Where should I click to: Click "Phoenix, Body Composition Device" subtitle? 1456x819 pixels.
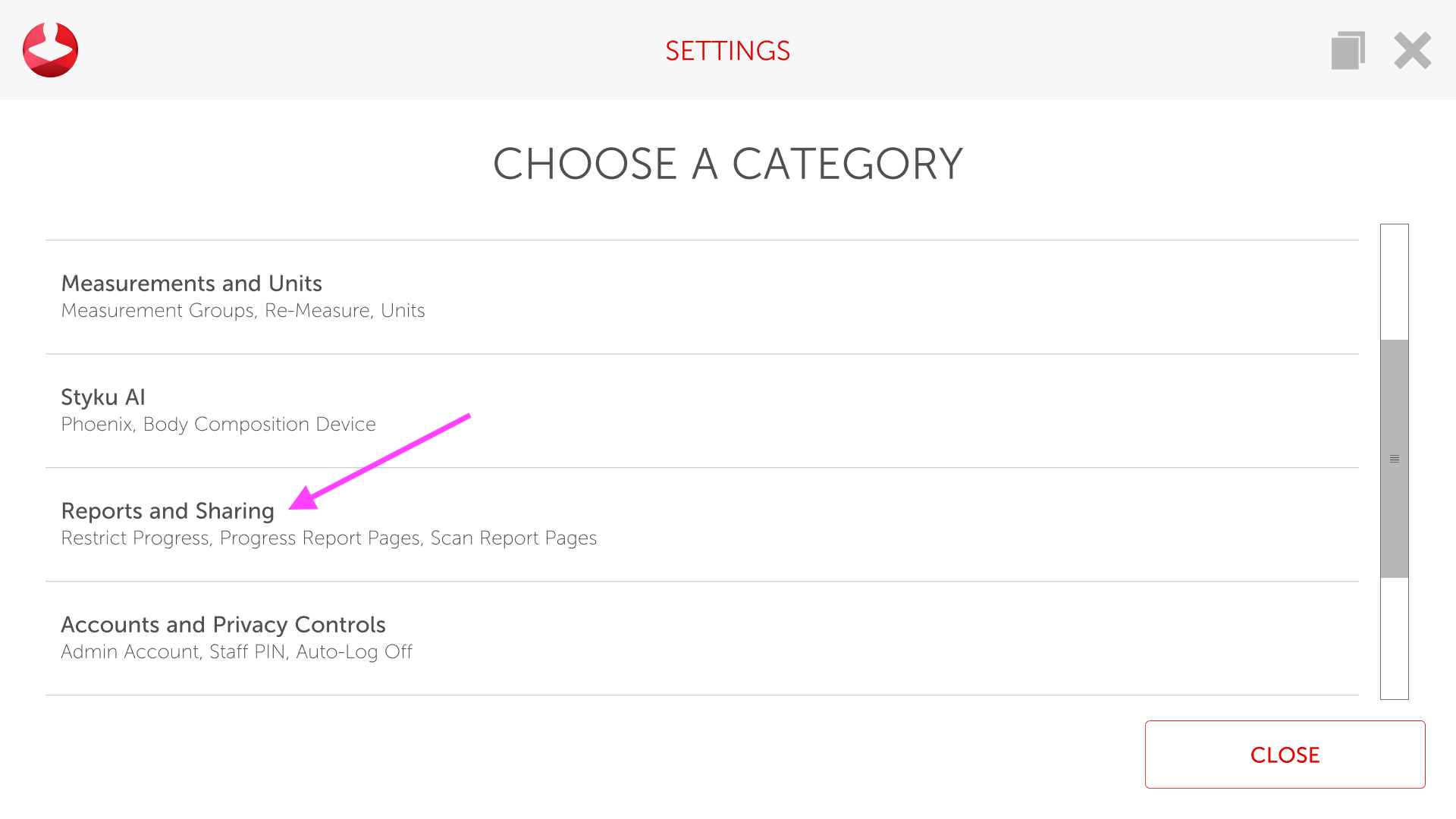point(218,425)
